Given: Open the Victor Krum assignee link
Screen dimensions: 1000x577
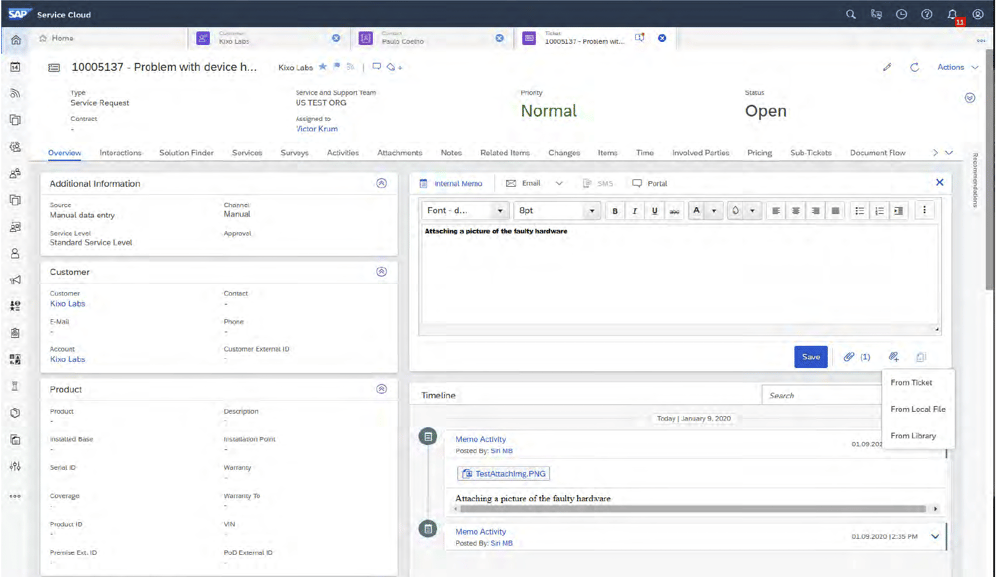Looking at the screenshot, I should point(317,129).
